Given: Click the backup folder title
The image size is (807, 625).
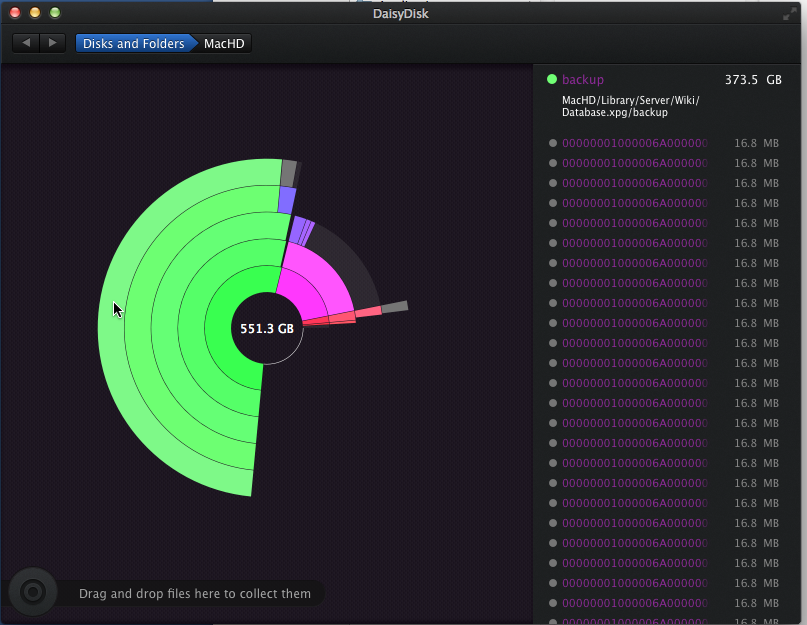Looking at the screenshot, I should tap(583, 79).
